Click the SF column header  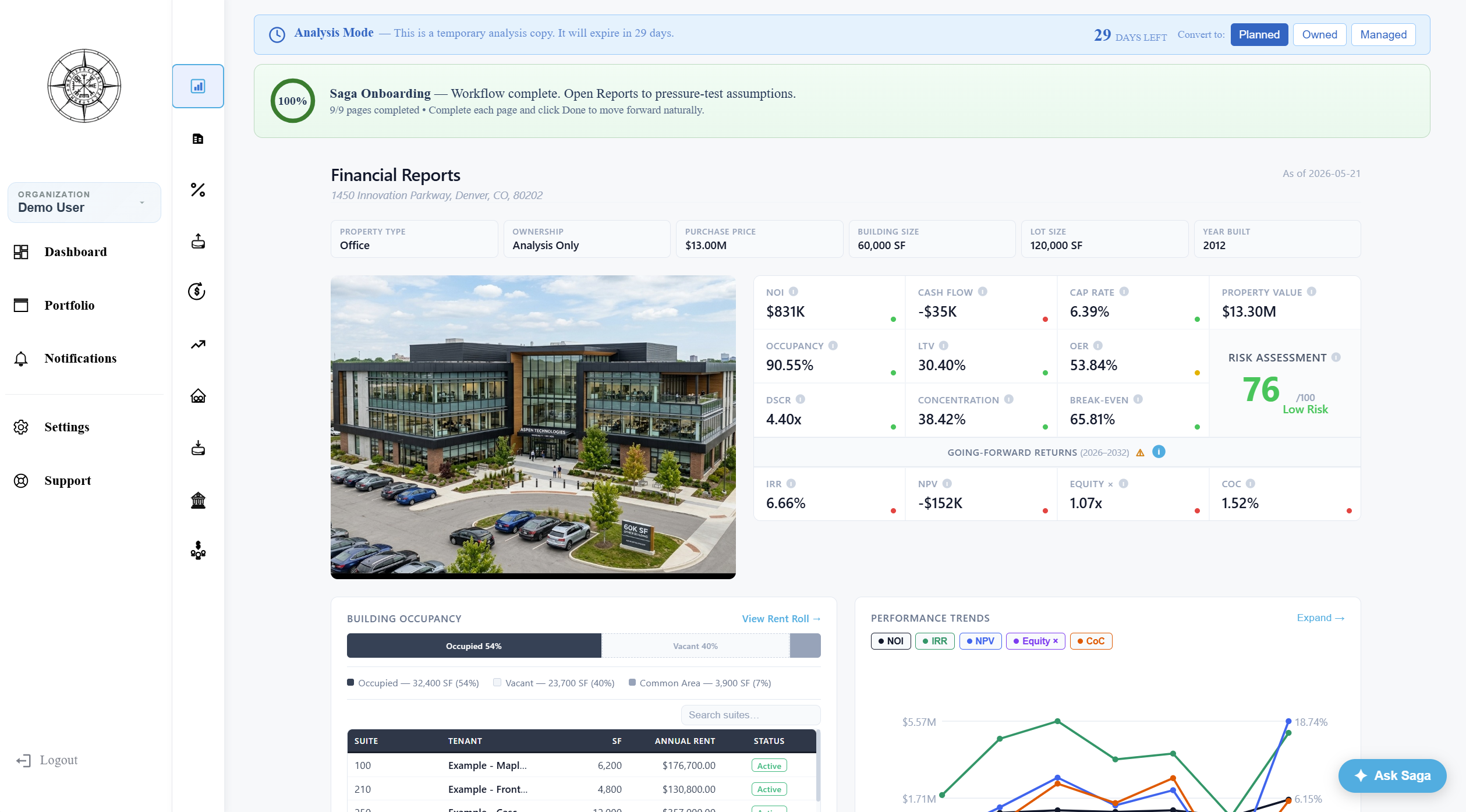click(x=617, y=741)
